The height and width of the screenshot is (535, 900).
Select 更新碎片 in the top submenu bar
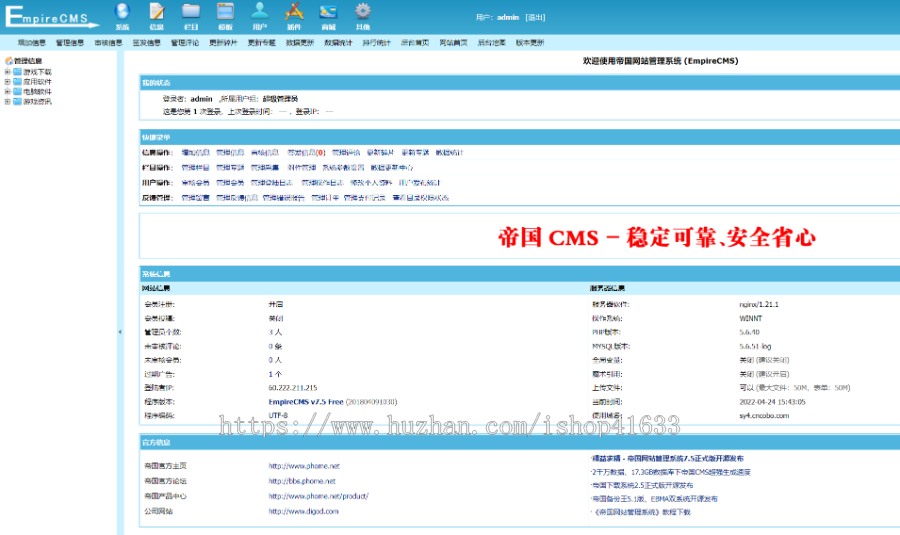click(223, 42)
